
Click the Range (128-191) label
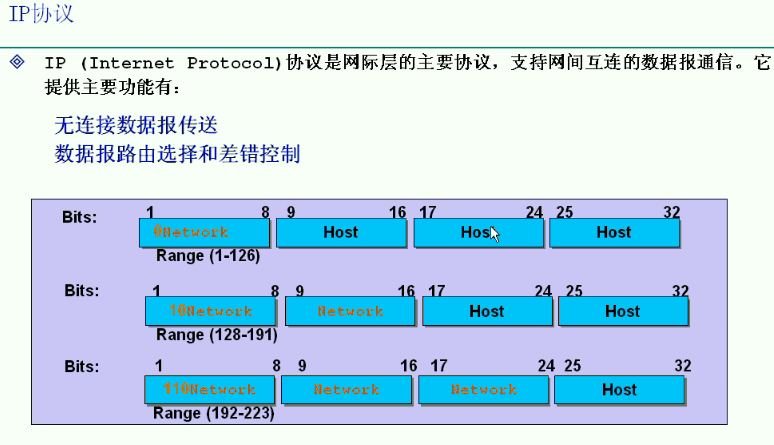217,335
